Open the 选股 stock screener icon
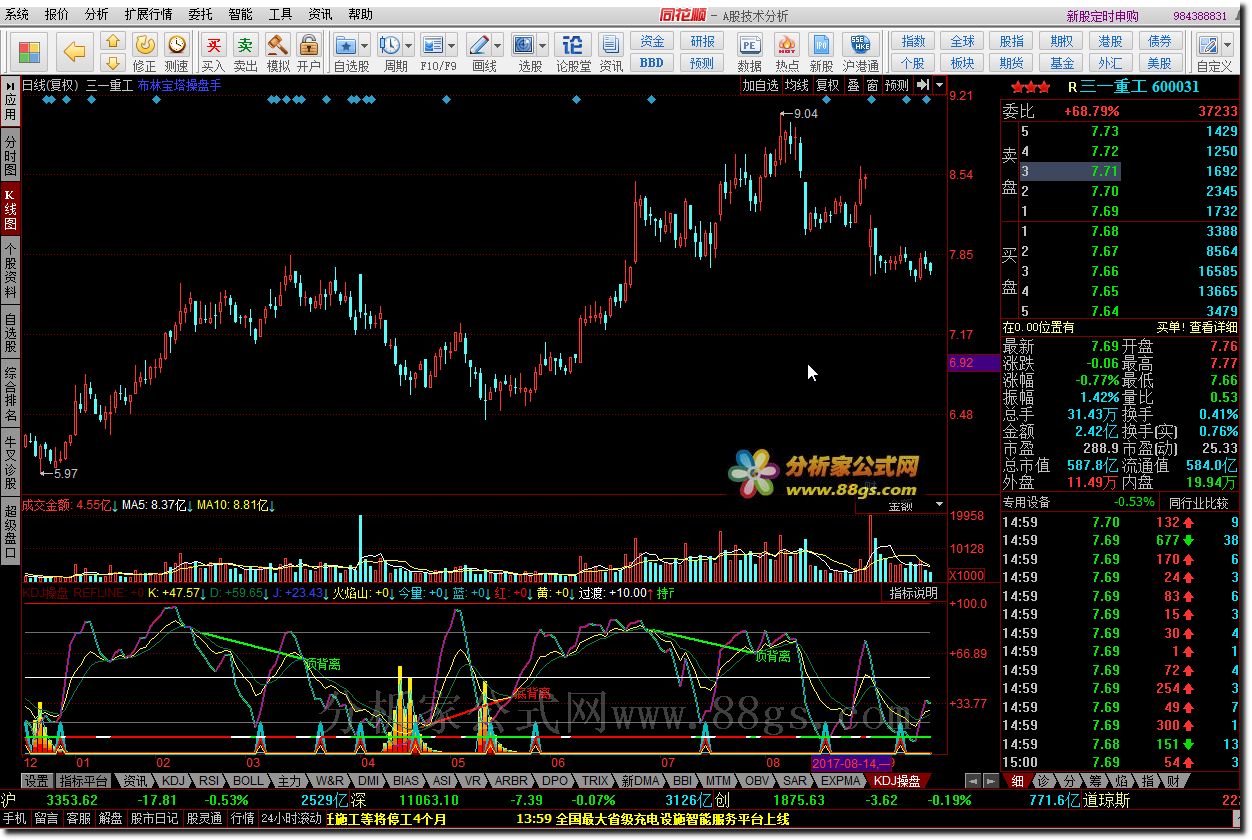Image resolution: width=1252 pixels, height=840 pixels. pyautogui.click(x=525, y=46)
